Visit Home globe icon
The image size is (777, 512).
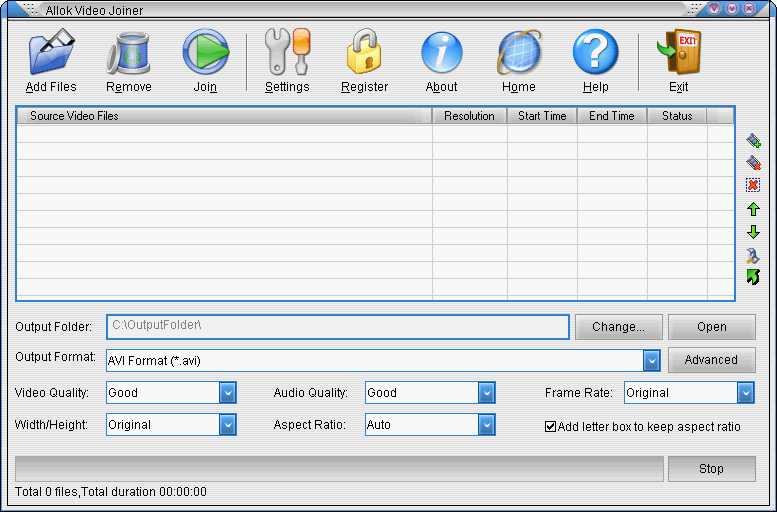(519, 53)
